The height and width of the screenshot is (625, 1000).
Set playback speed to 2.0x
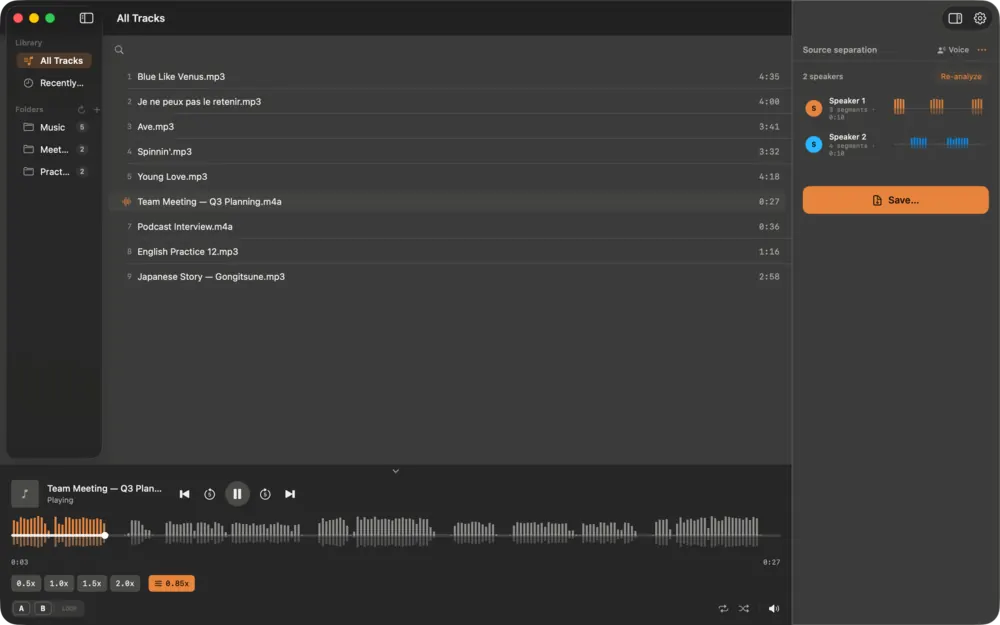[125, 584]
